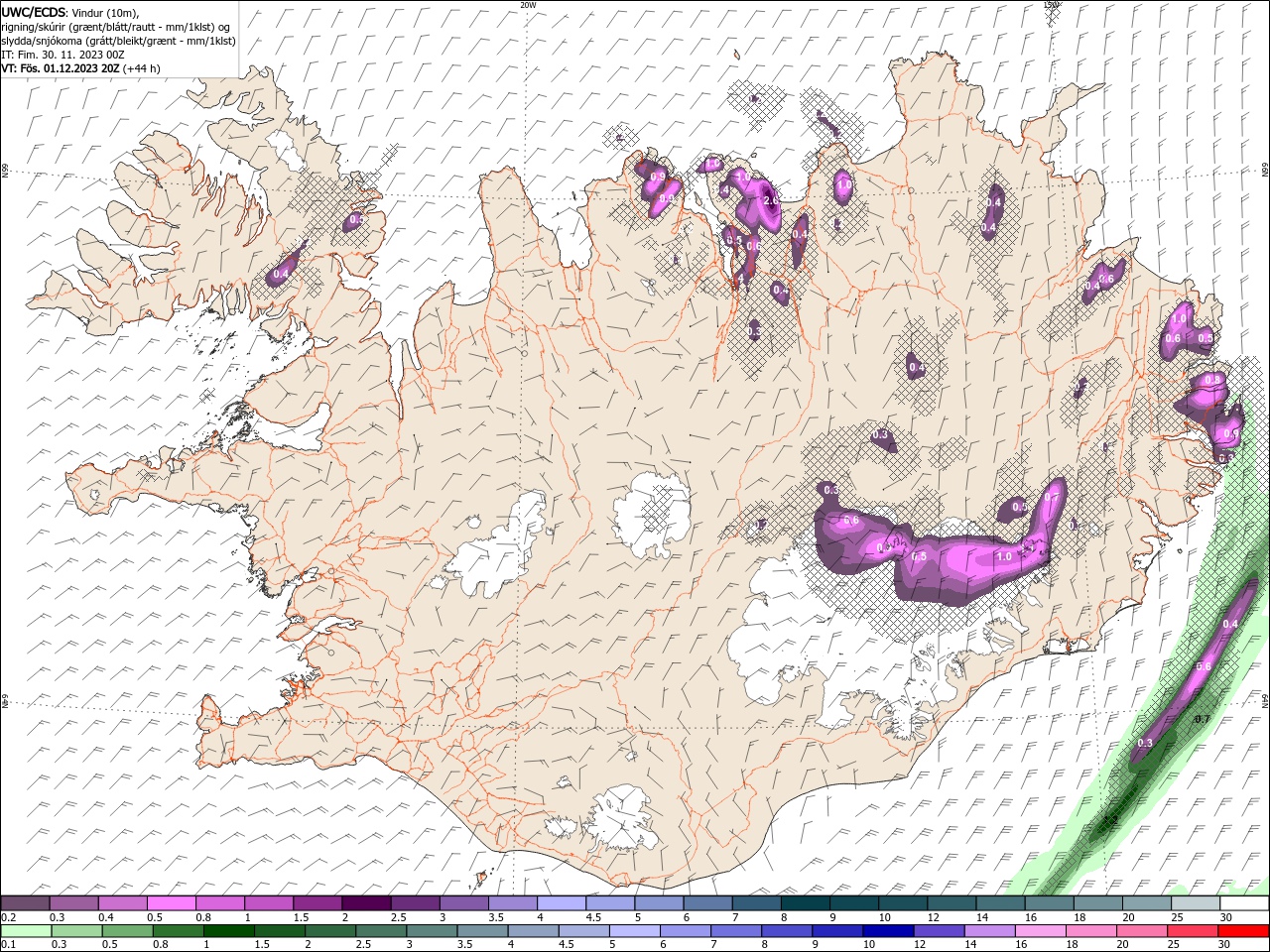
Task: Select the "VT: Fös. 01.12.2023 20Z (+44 h)" line
Action: pos(80,68)
